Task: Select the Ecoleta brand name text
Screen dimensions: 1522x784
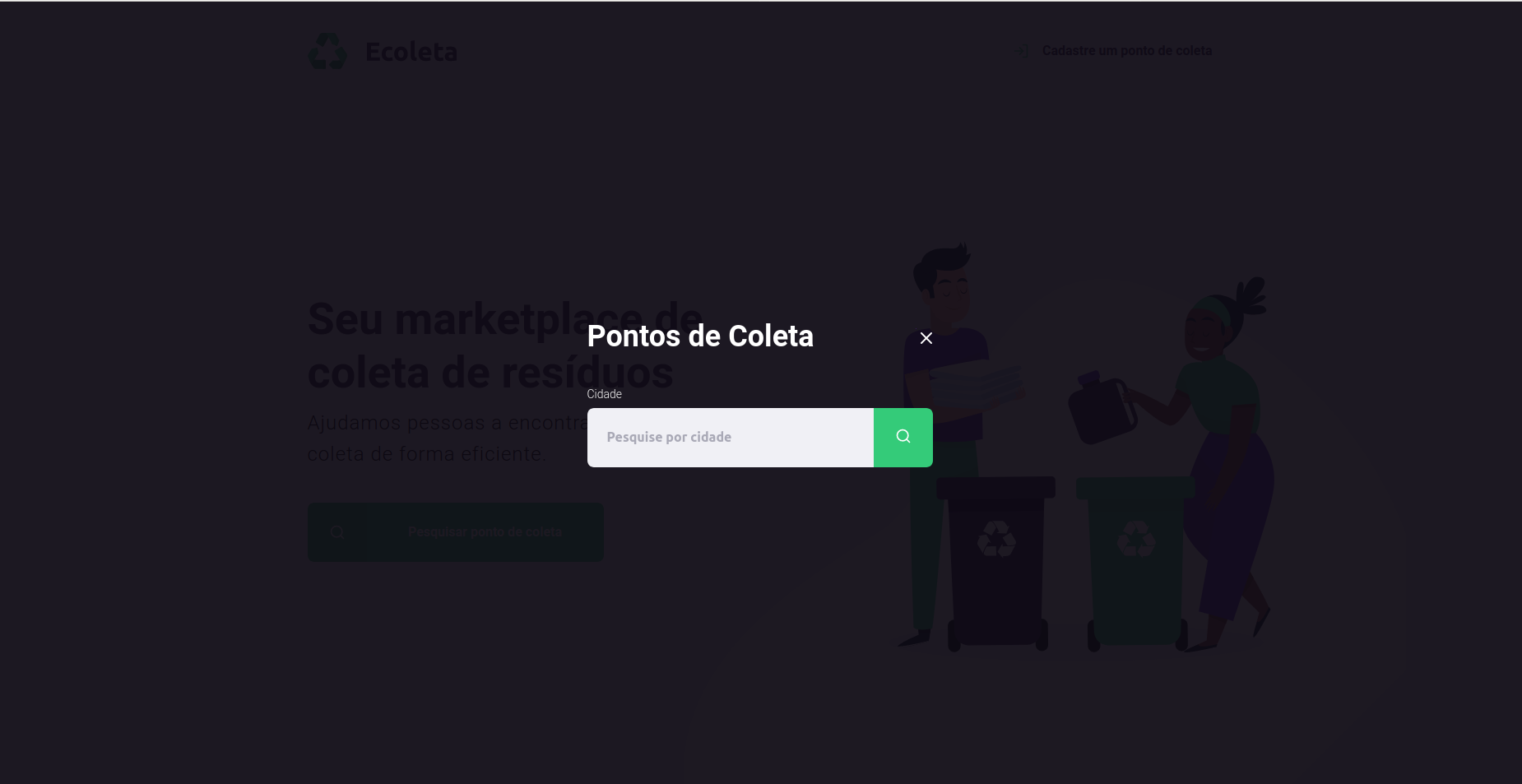Action: [x=411, y=52]
